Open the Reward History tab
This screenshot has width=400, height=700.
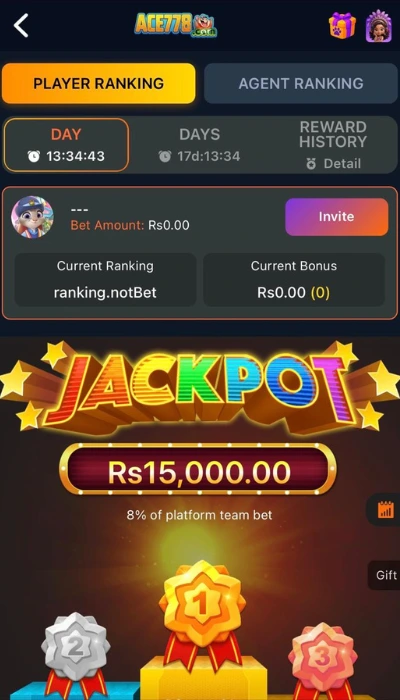[333, 135]
